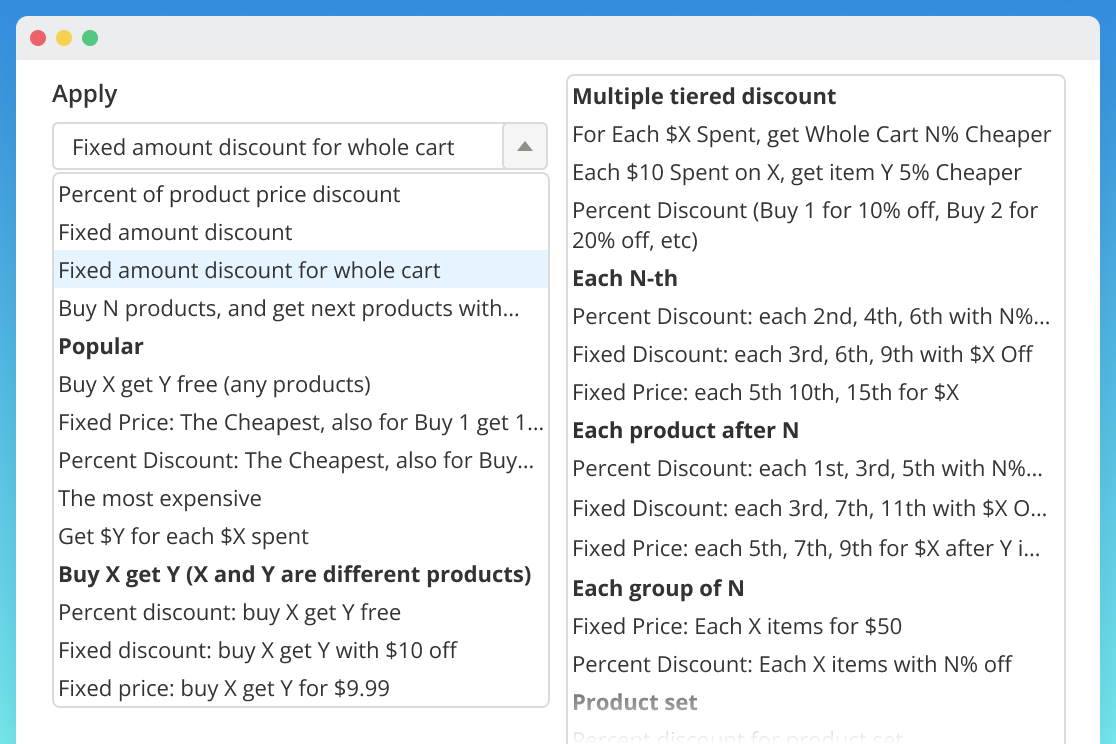Select 'Buy X get Y free (any products)'
The height and width of the screenshot is (744, 1116).
(214, 385)
